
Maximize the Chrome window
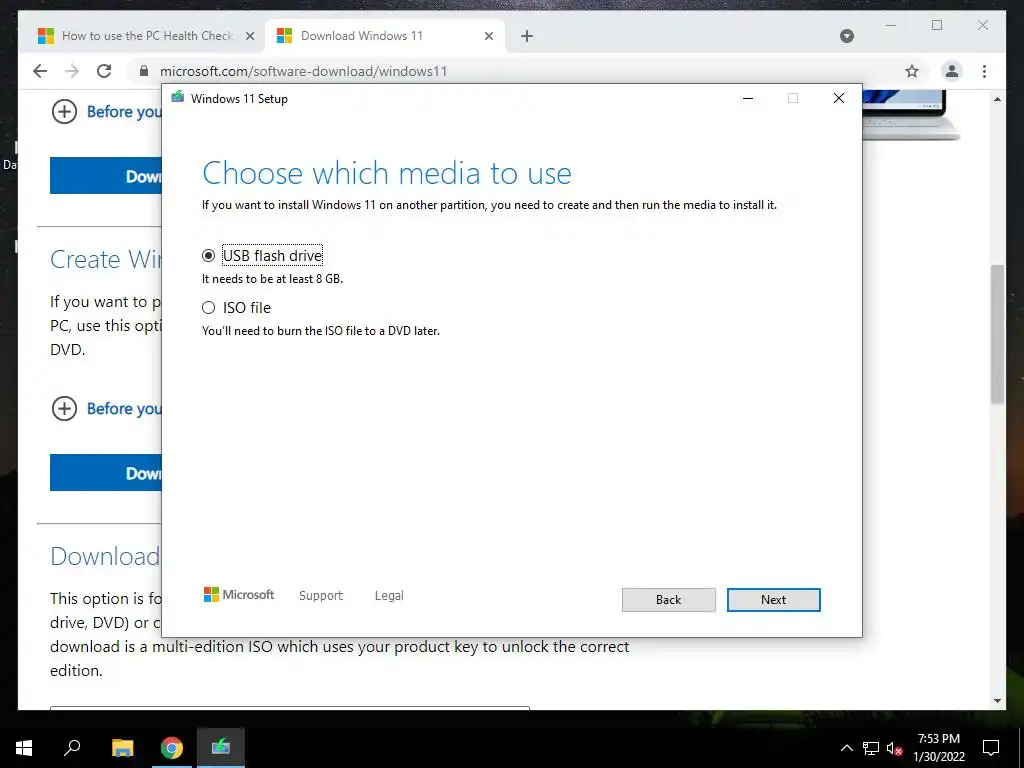coord(936,25)
